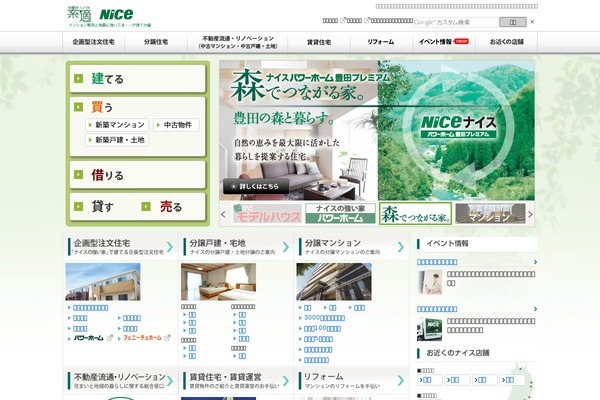Open first event arrow in sidebar
600x400 pixels.
pos(535,262)
